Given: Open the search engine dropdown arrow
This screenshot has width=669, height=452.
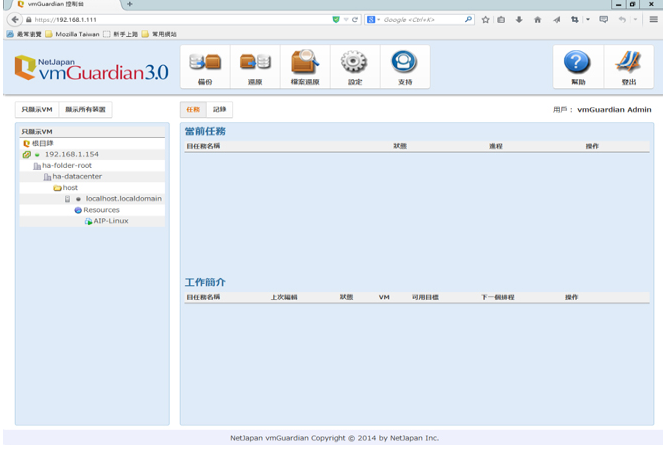Looking at the screenshot, I should (x=378, y=20).
